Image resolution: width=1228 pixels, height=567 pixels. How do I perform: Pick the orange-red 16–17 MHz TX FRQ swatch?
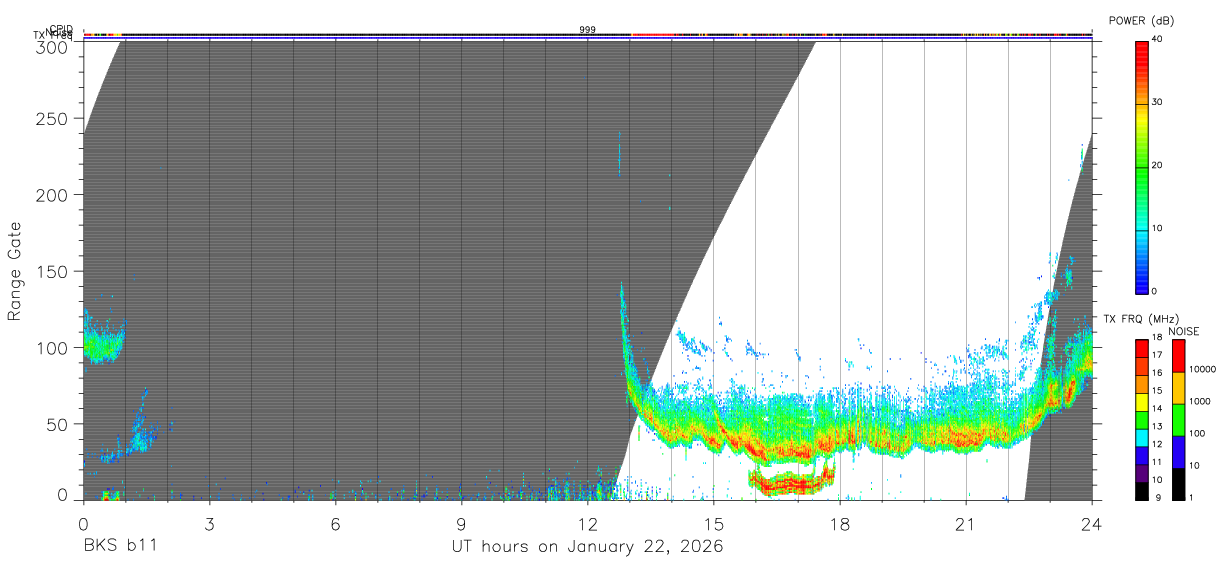point(1142,366)
